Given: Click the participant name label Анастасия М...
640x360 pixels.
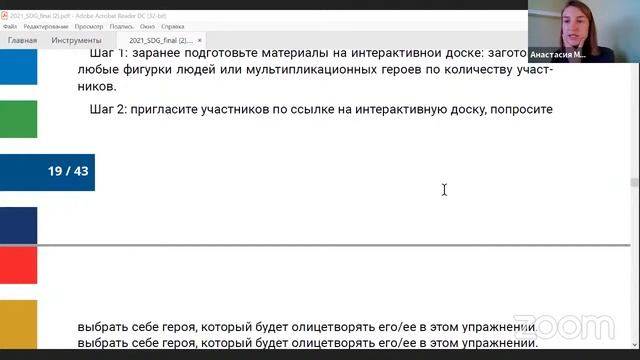Looking at the screenshot, I should point(557,55).
